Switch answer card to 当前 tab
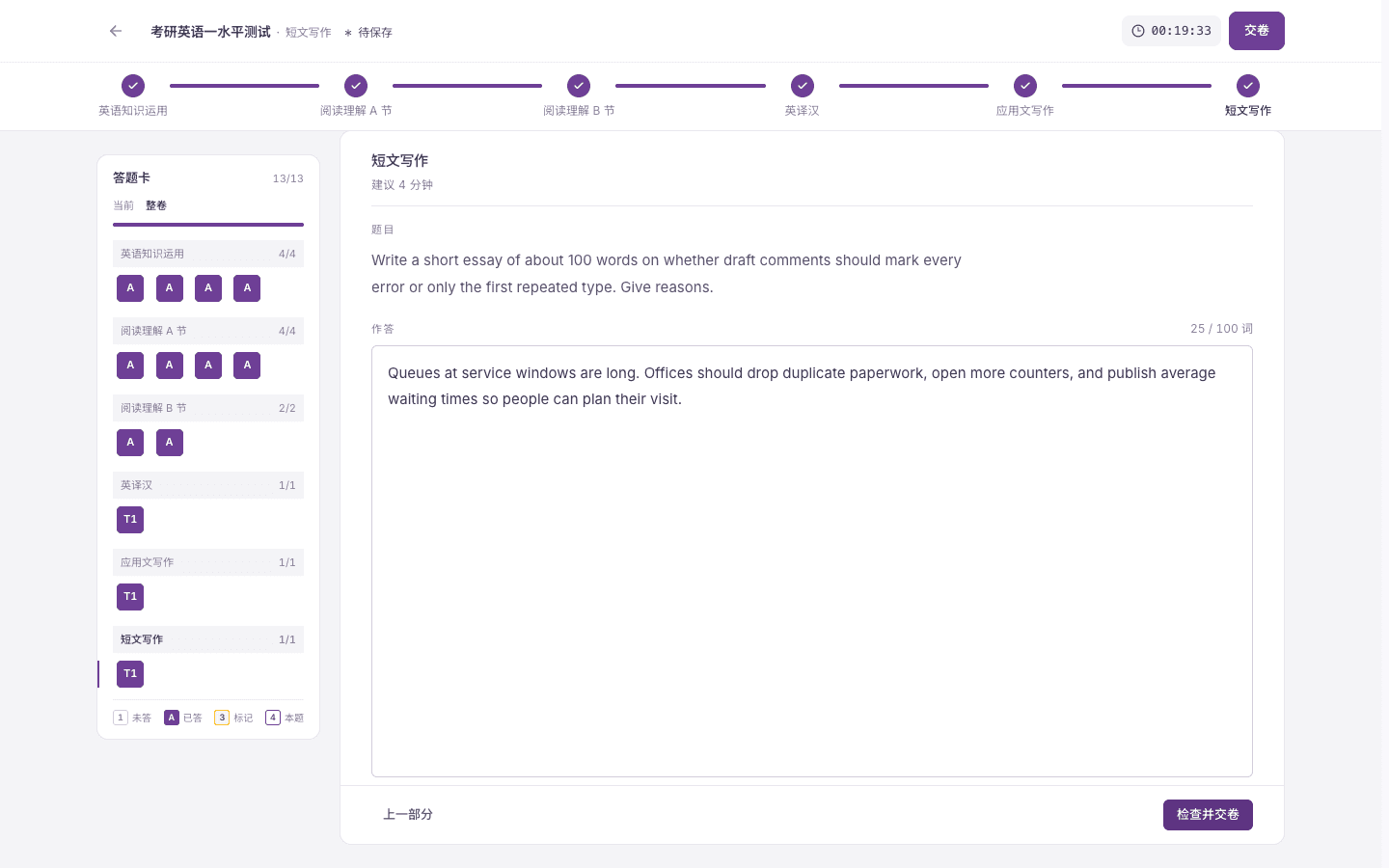Image resolution: width=1389 pixels, height=868 pixels. [x=123, y=205]
